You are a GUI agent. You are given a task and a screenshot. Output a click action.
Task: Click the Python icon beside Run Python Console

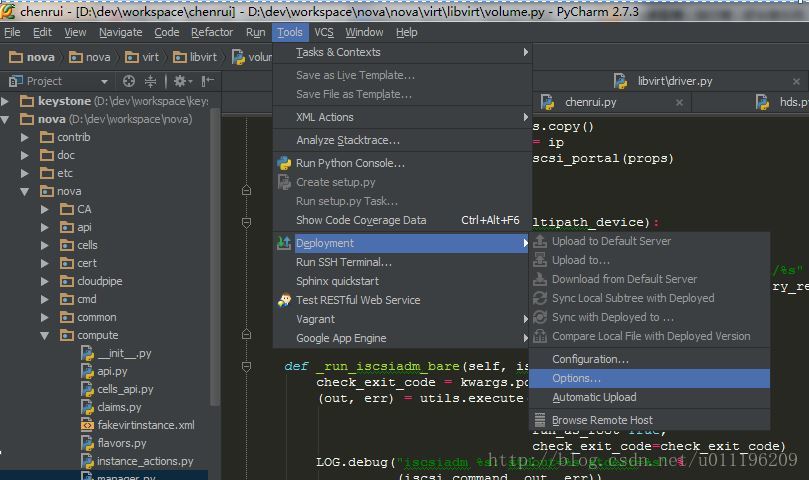(x=284, y=163)
